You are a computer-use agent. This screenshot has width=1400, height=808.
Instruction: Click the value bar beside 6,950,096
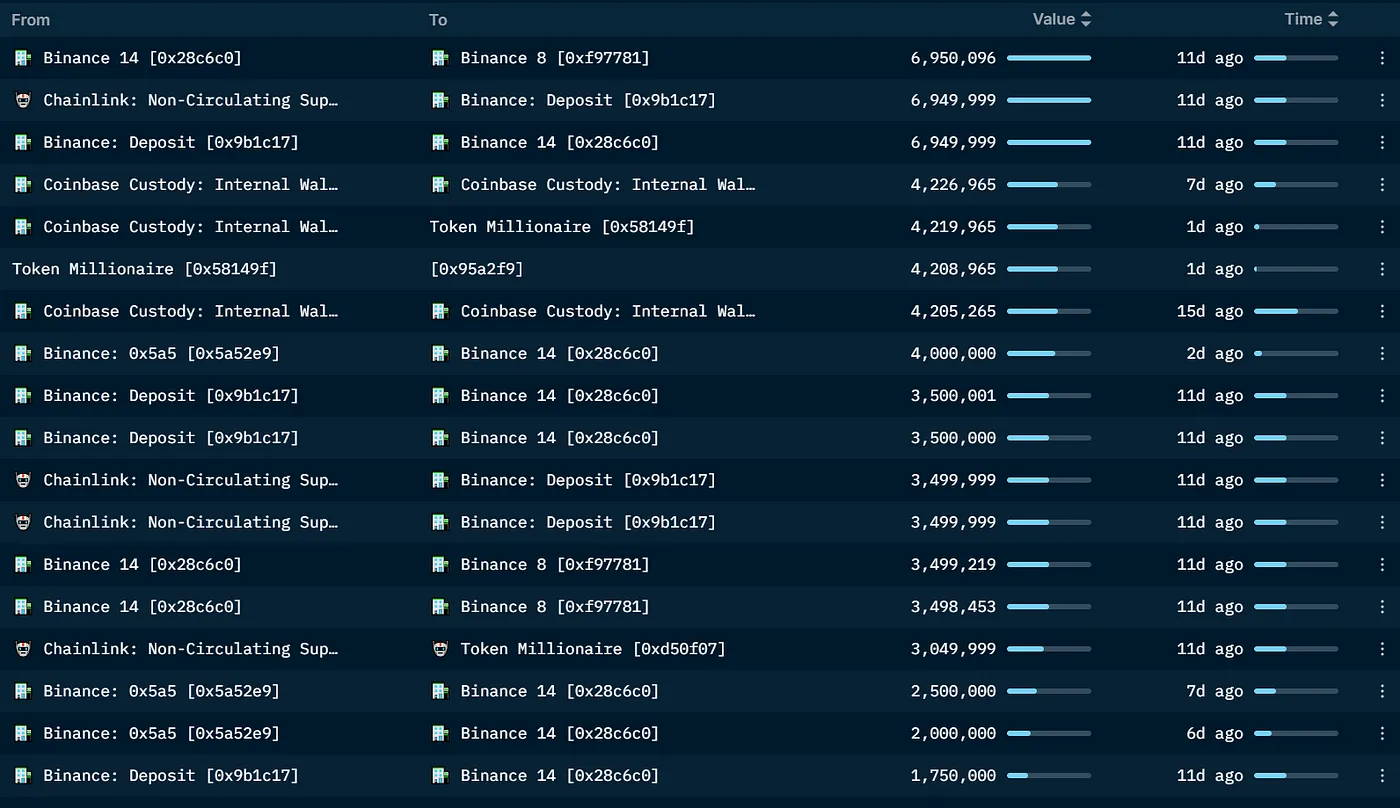(x=1048, y=58)
